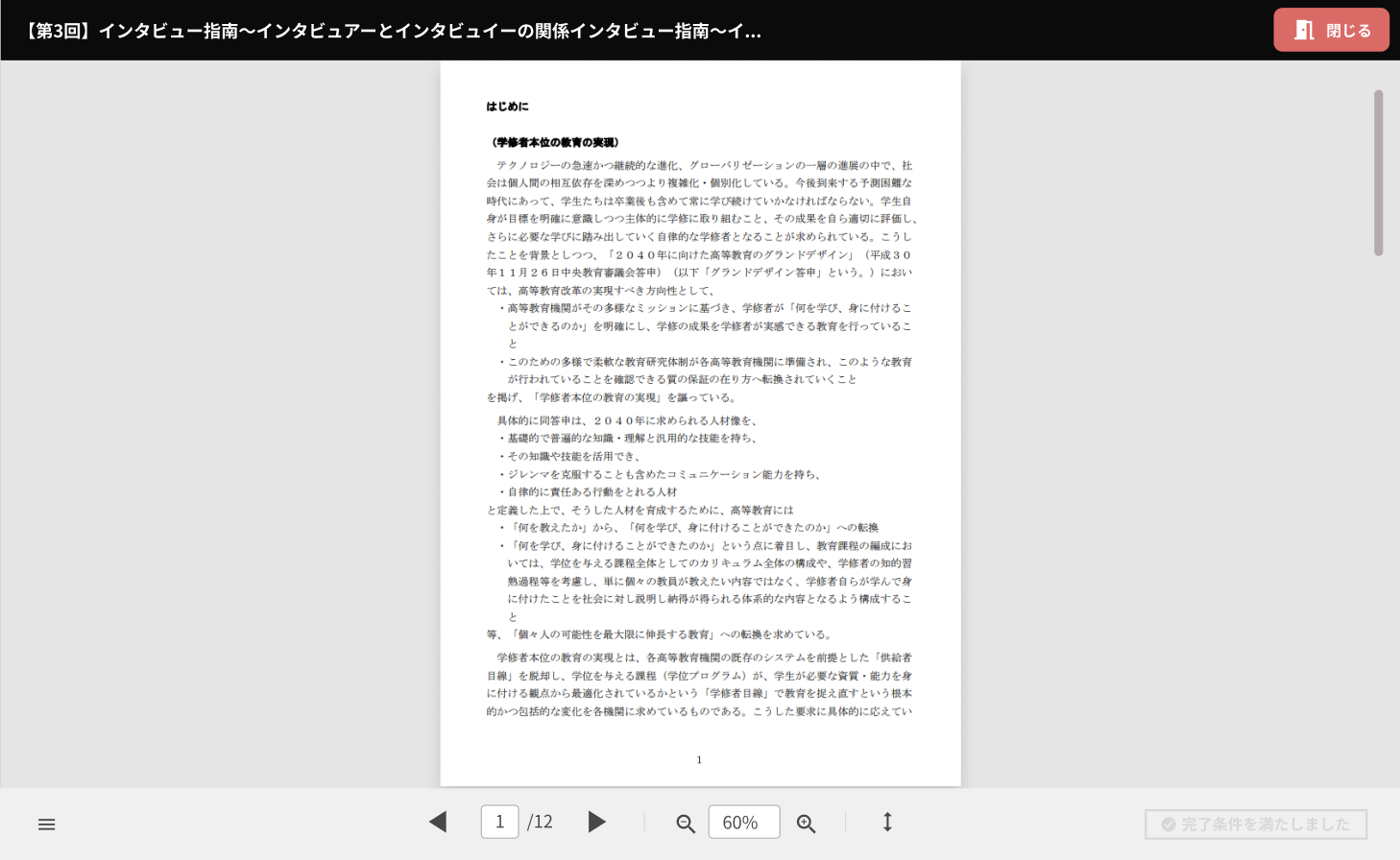Click the first paragraph starting テクノロジーの急速

coord(699,227)
